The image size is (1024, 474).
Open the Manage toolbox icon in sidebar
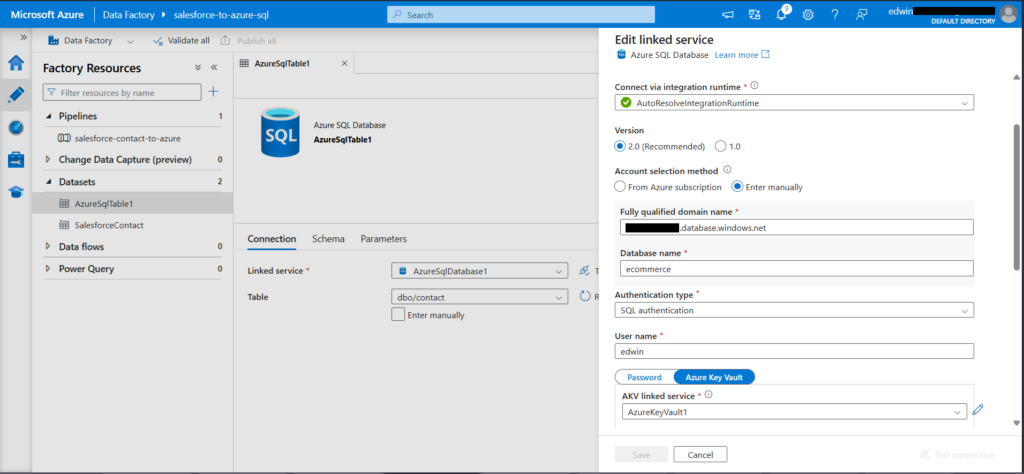coord(16,159)
